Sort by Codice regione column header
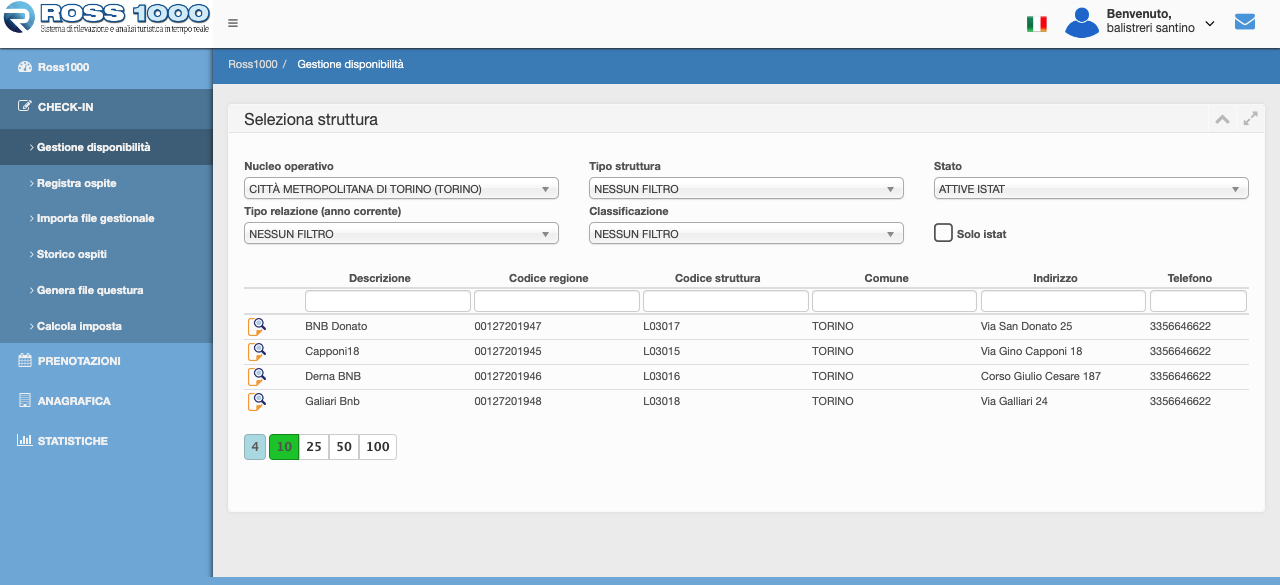Screen dimensions: 1280x585 click(x=548, y=278)
